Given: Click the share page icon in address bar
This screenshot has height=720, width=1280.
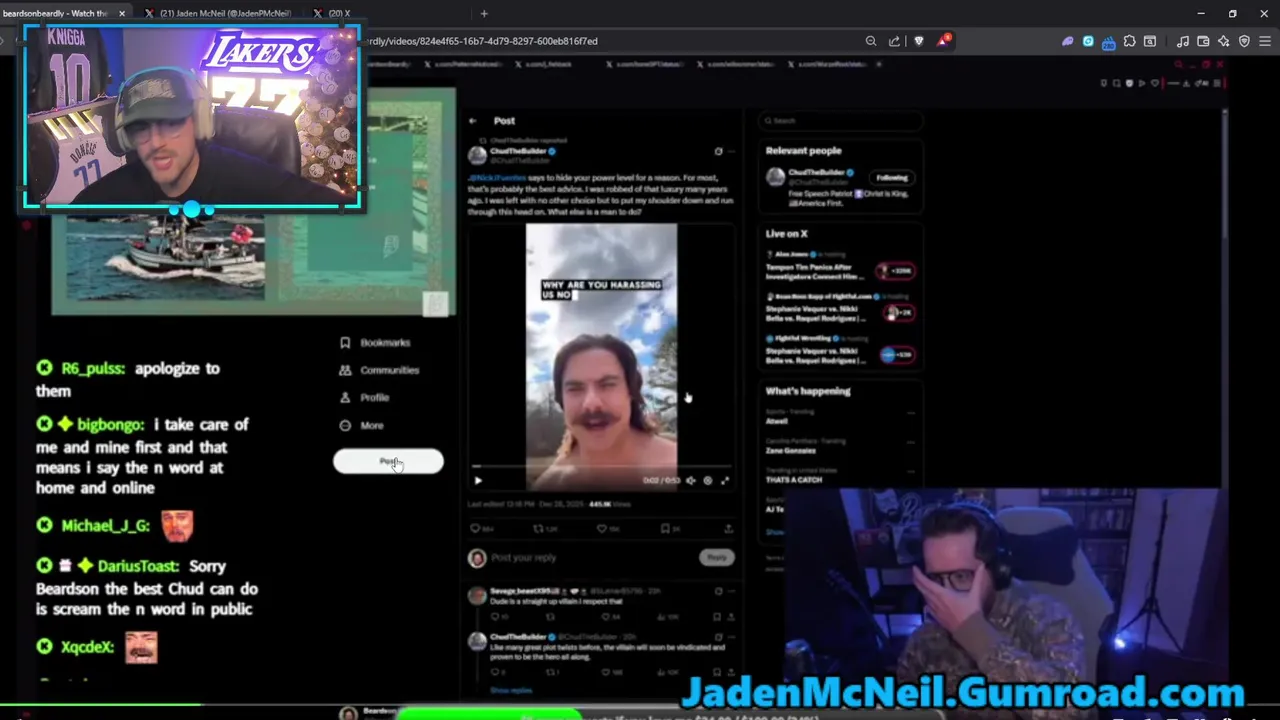Looking at the screenshot, I should pyautogui.click(x=894, y=41).
